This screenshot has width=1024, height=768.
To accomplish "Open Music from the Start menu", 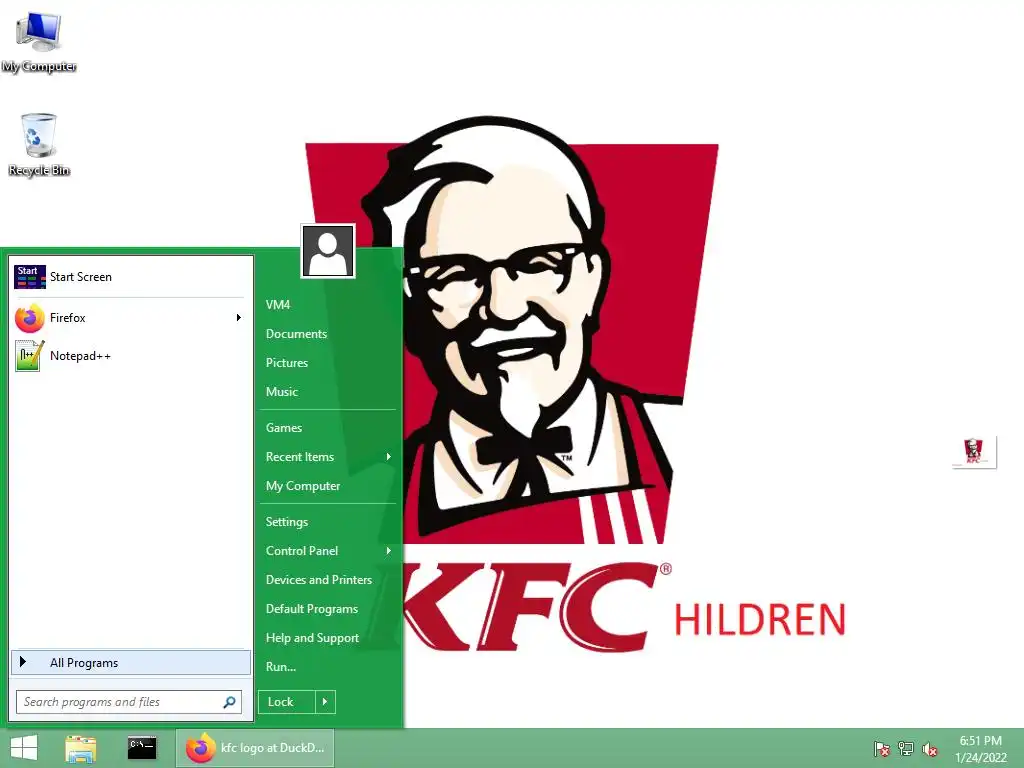I will point(281,392).
